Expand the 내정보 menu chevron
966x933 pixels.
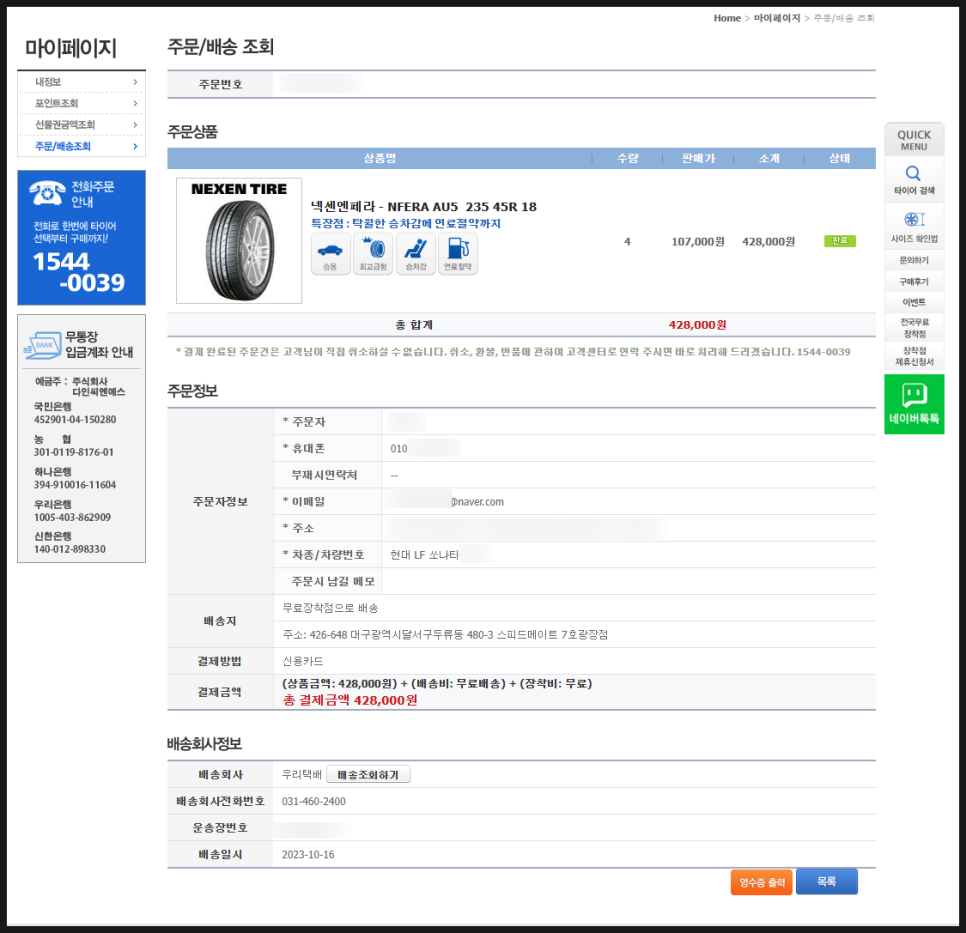click(x=135, y=82)
